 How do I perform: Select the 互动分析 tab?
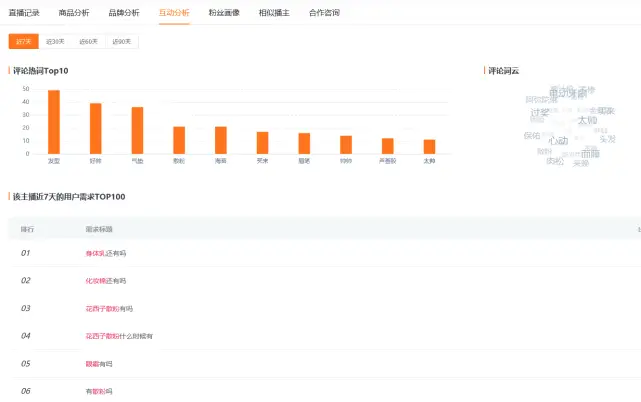[174, 13]
